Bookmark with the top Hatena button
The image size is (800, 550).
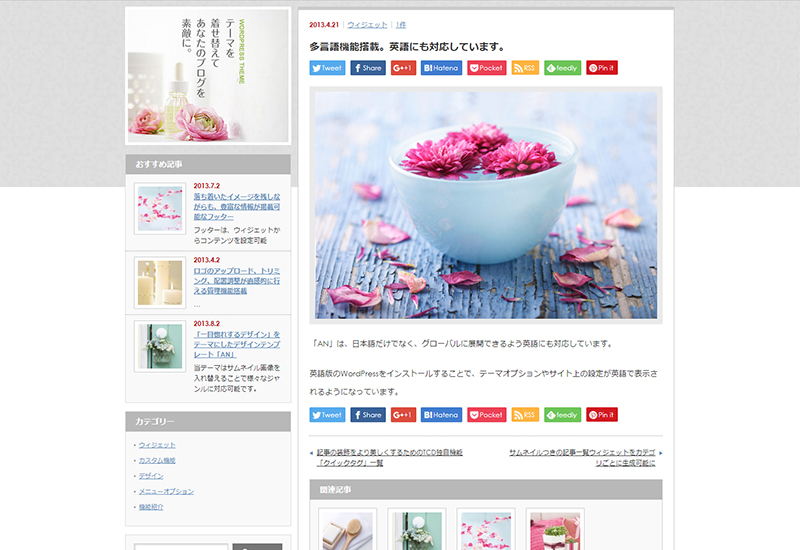pyautogui.click(x=441, y=68)
